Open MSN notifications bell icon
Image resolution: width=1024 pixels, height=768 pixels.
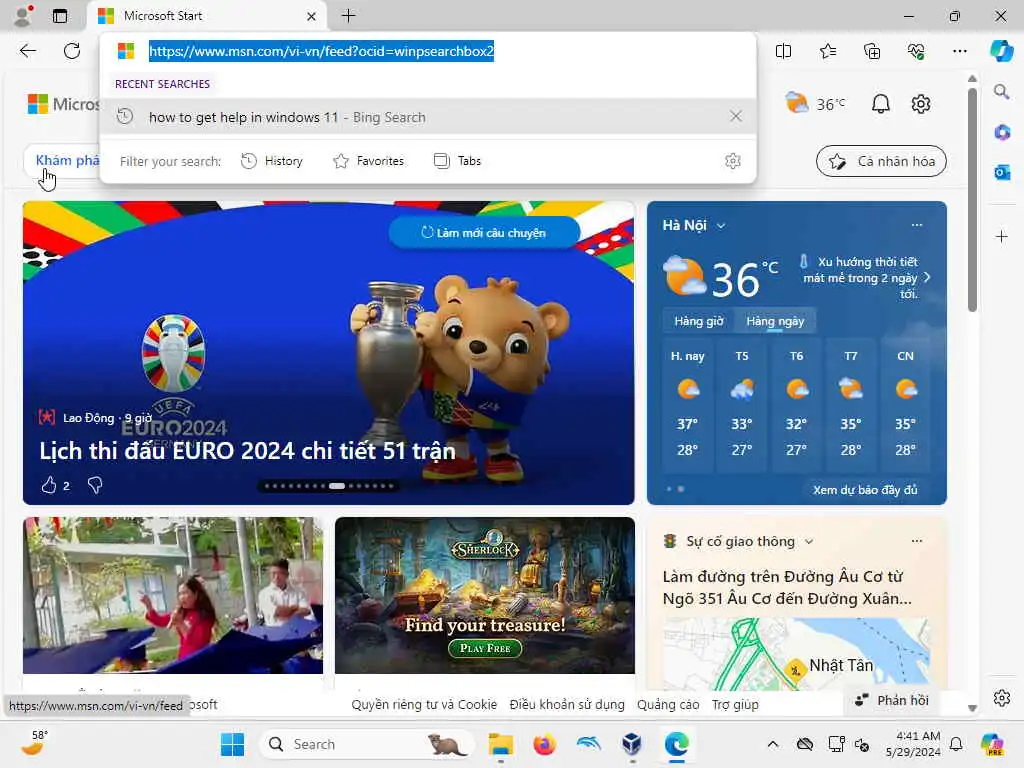pyautogui.click(x=880, y=104)
